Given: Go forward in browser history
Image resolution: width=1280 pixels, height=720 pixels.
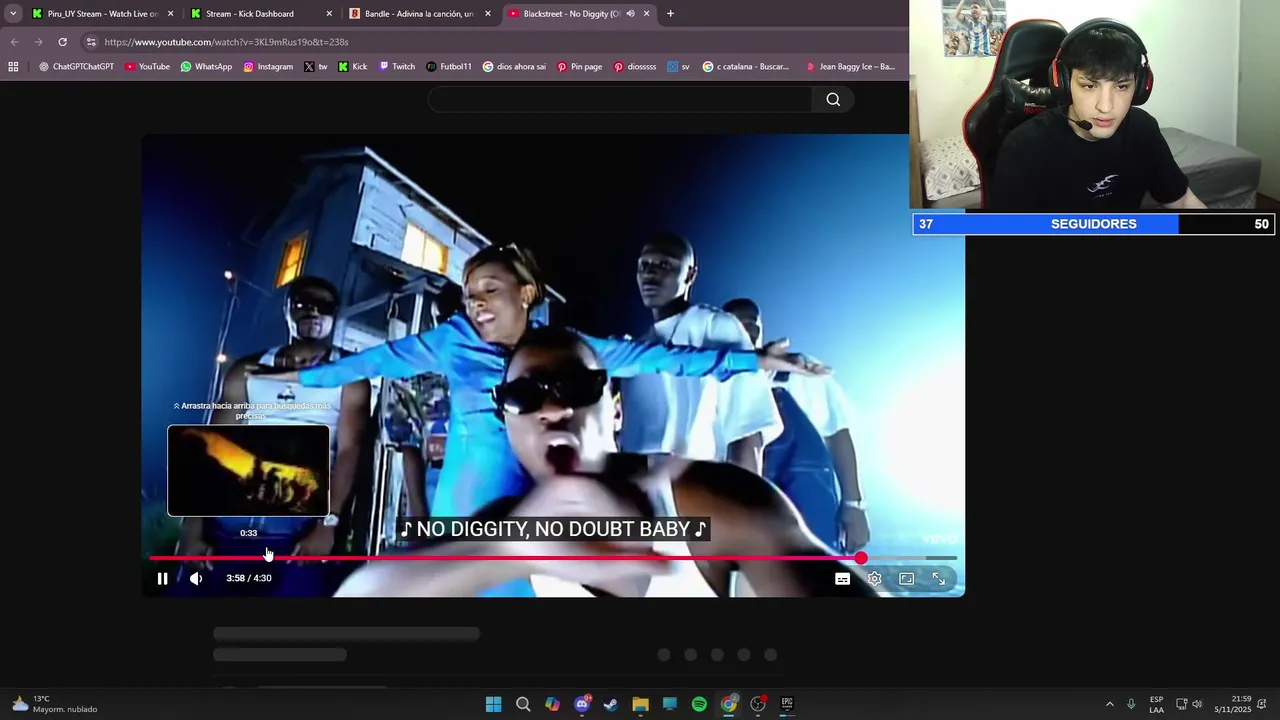Looking at the screenshot, I should coord(38,42).
